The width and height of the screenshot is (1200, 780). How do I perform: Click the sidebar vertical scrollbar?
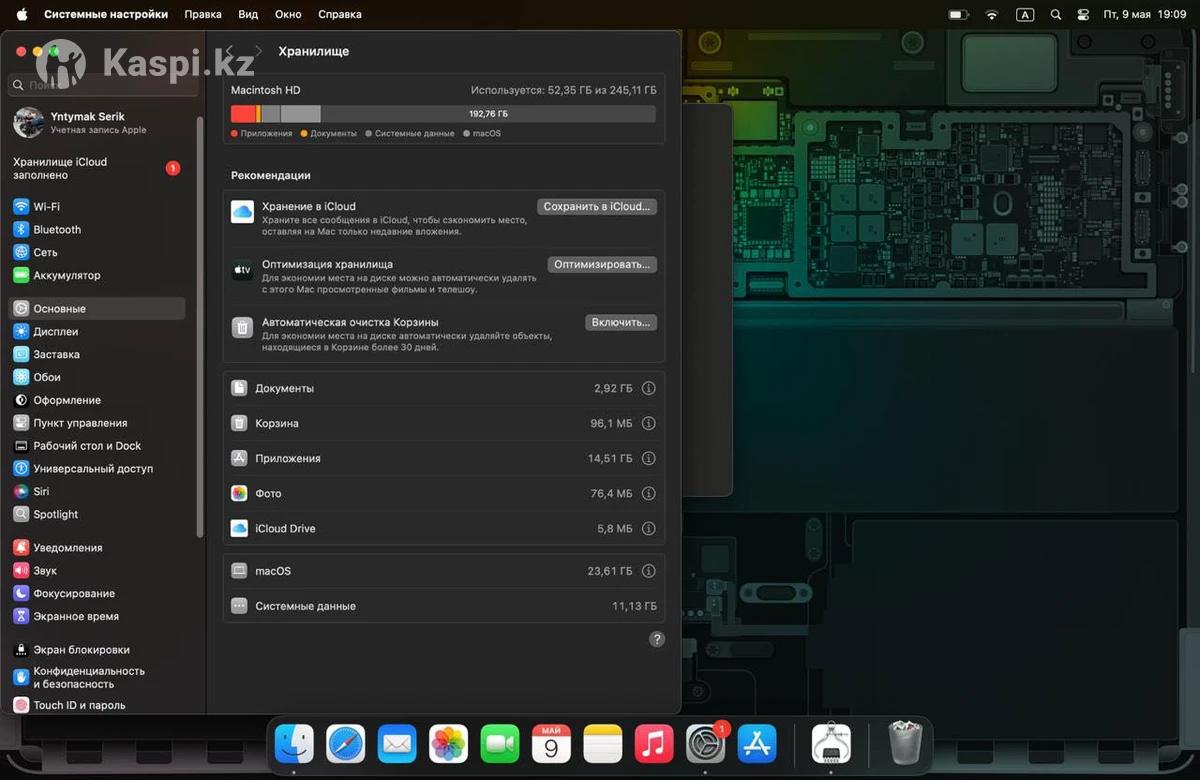[199, 328]
